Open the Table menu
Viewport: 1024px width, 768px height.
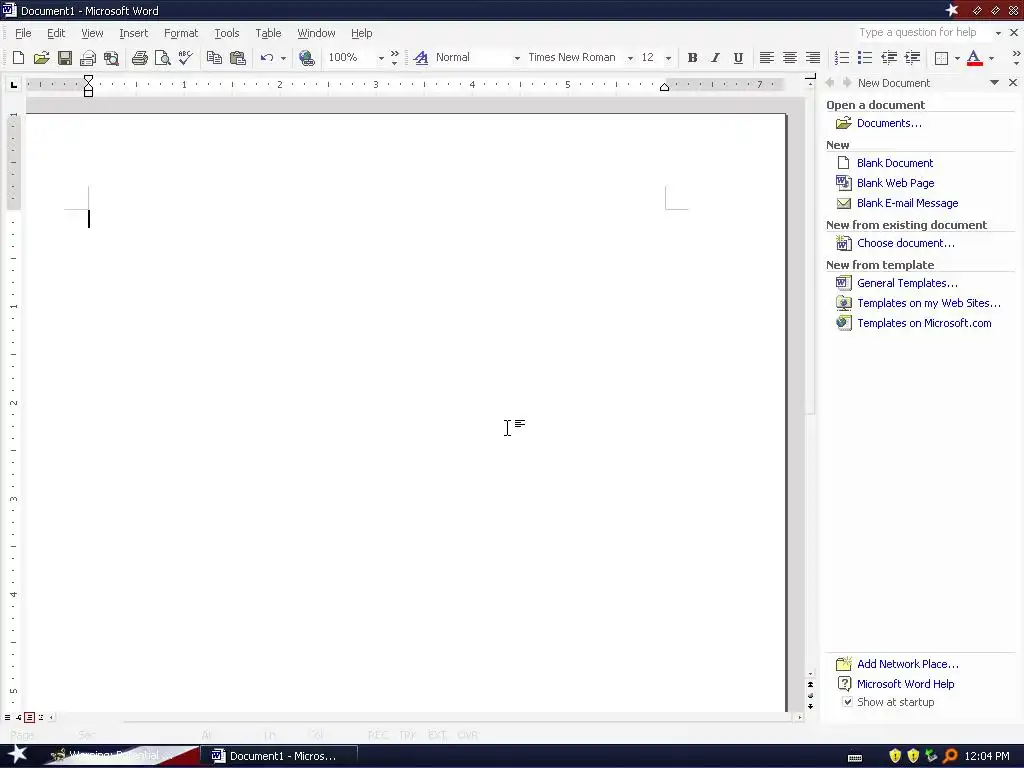click(x=268, y=33)
